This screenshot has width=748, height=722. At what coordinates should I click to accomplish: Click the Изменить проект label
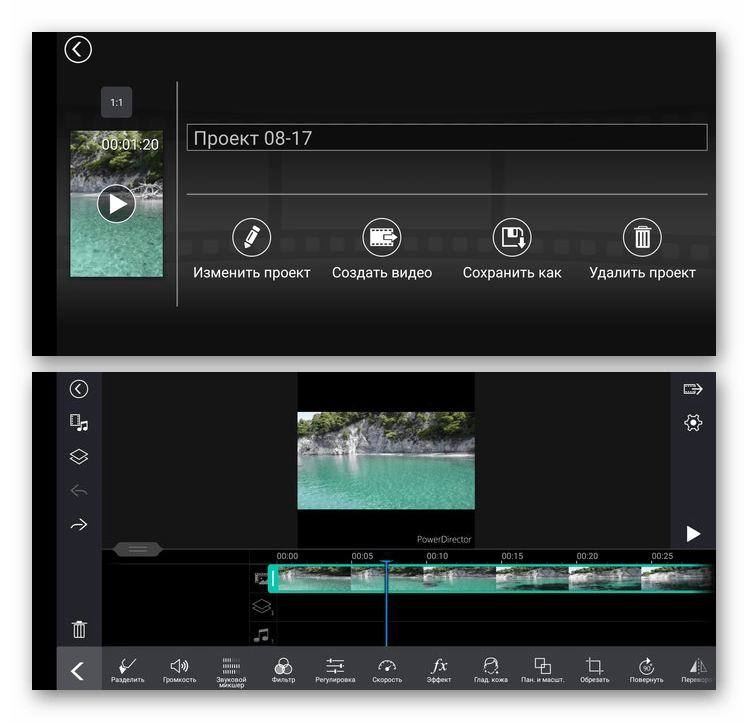coord(251,273)
